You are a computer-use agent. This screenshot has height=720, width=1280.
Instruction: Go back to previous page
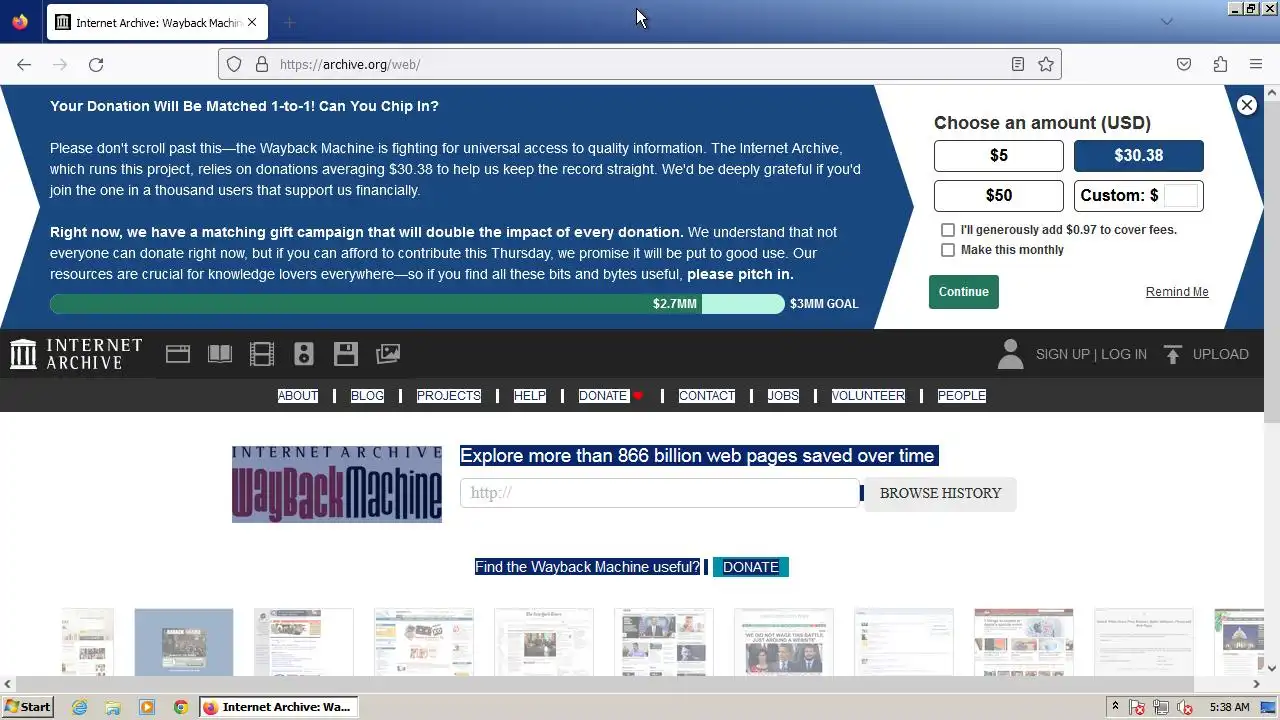(x=24, y=64)
